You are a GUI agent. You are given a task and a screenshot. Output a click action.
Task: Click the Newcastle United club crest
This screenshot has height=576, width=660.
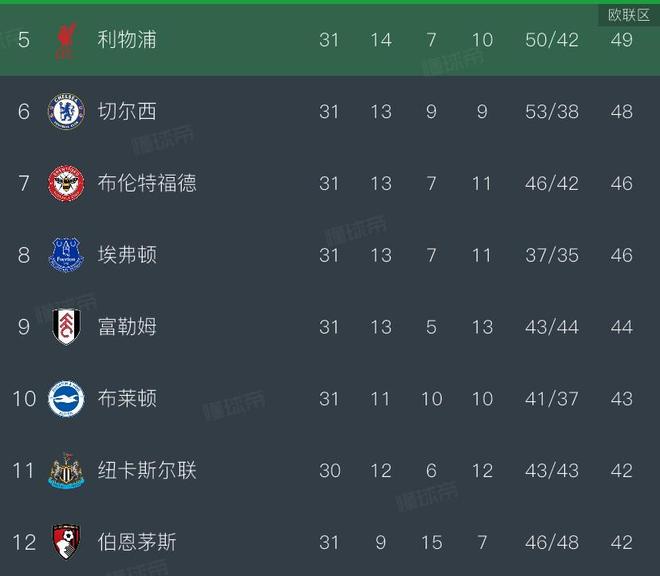click(67, 471)
